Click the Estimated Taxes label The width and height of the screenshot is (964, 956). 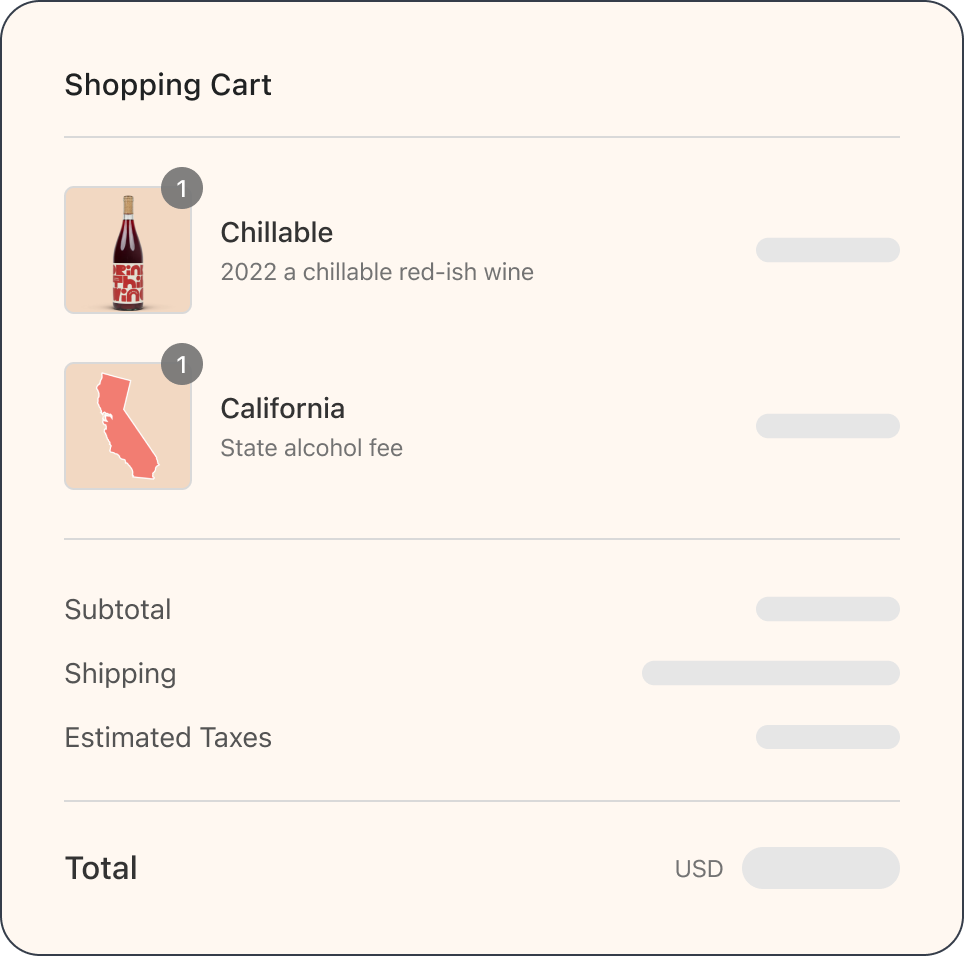[168, 737]
